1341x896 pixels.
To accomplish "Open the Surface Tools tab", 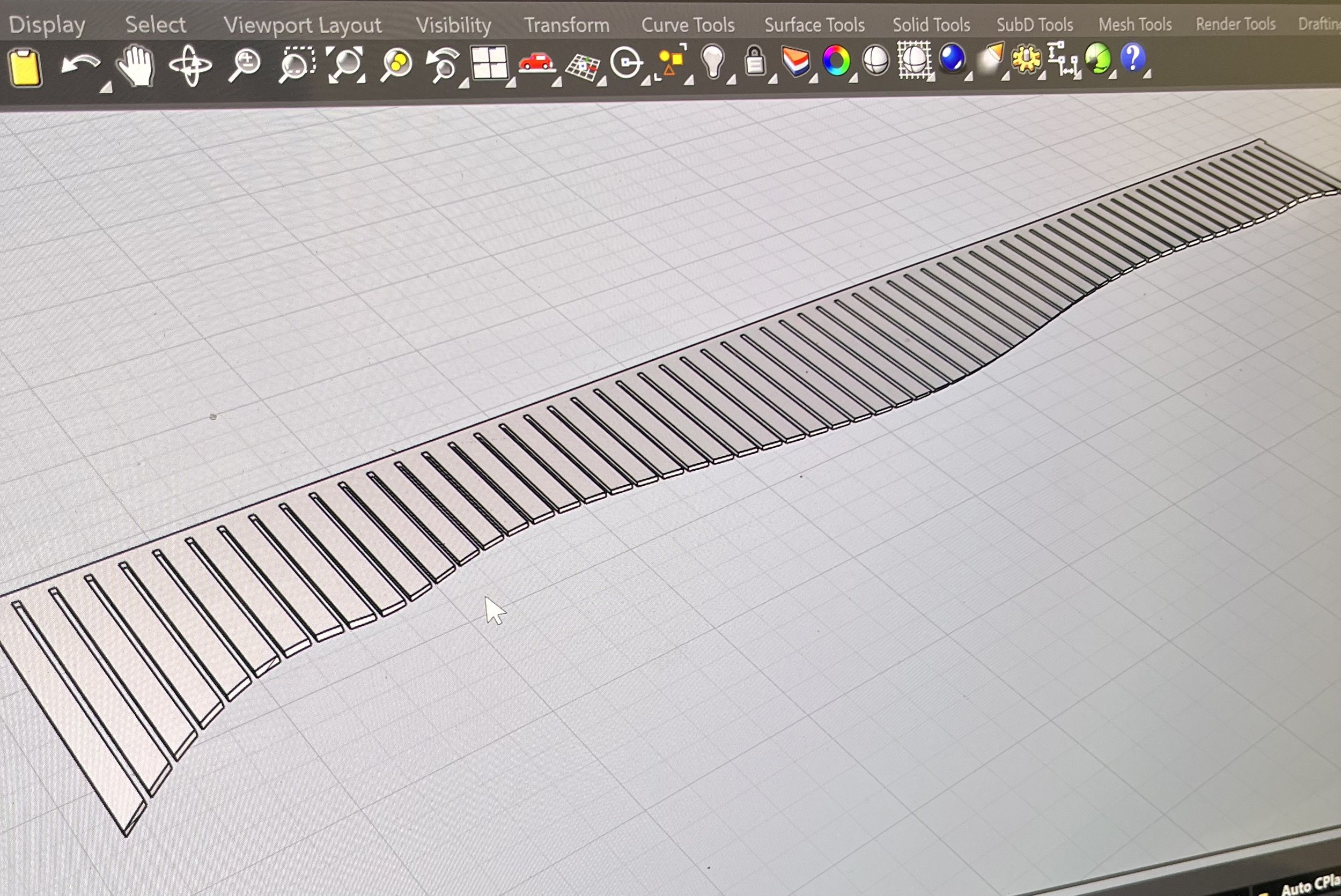I will 815,25.
